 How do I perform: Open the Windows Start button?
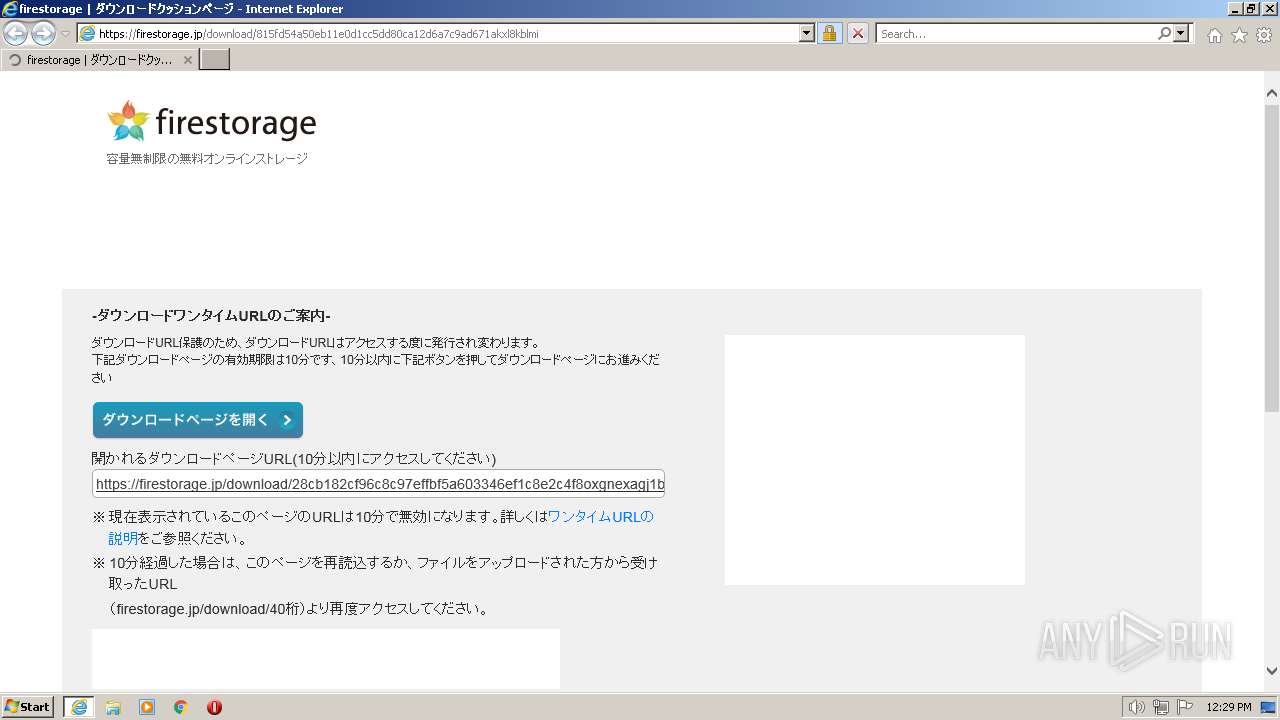point(27,707)
